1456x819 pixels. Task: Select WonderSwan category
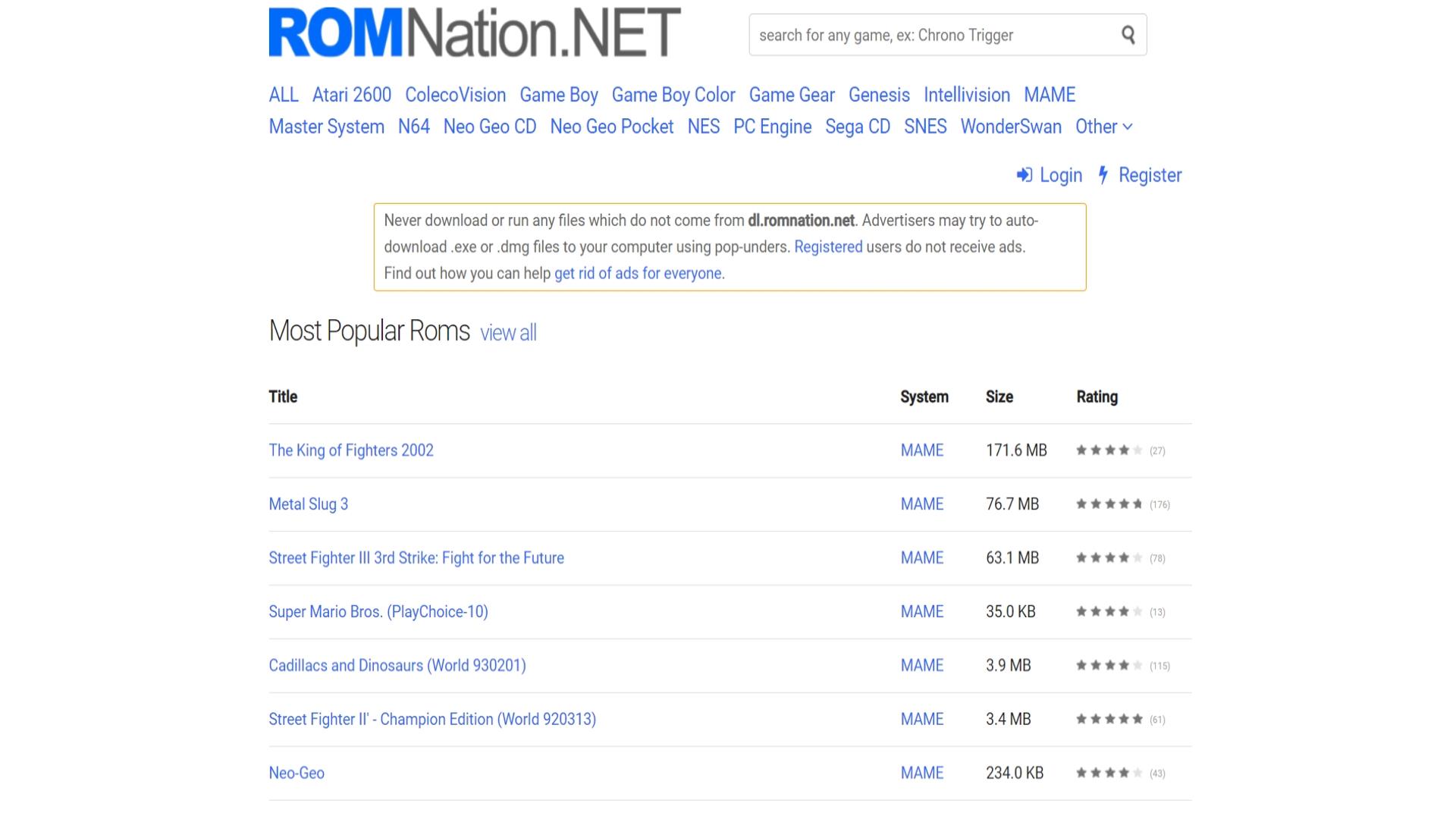pyautogui.click(x=1011, y=127)
